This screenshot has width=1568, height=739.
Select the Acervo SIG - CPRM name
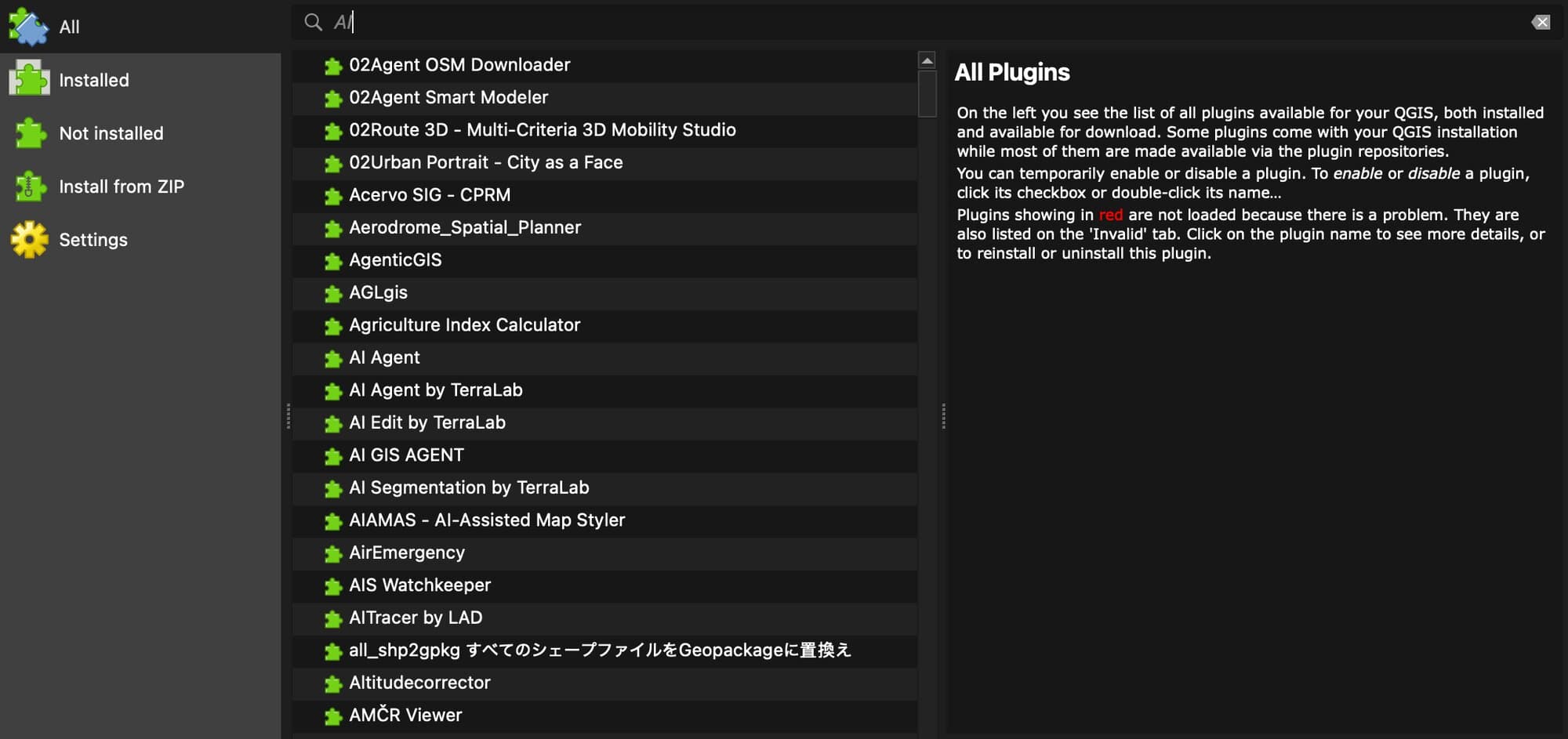point(430,195)
